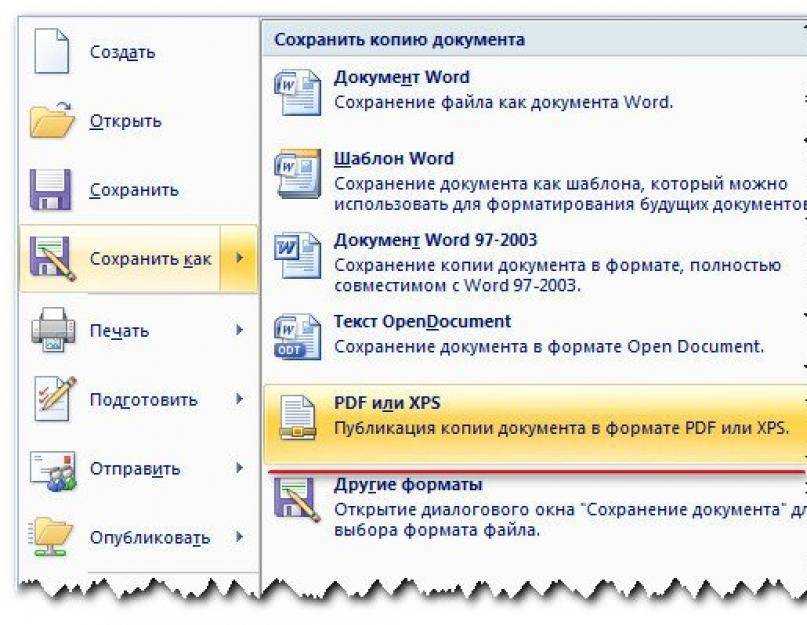This screenshot has height=625, width=807.
Task: Click description text 'выбора формата файла.'
Action: [x=437, y=530]
